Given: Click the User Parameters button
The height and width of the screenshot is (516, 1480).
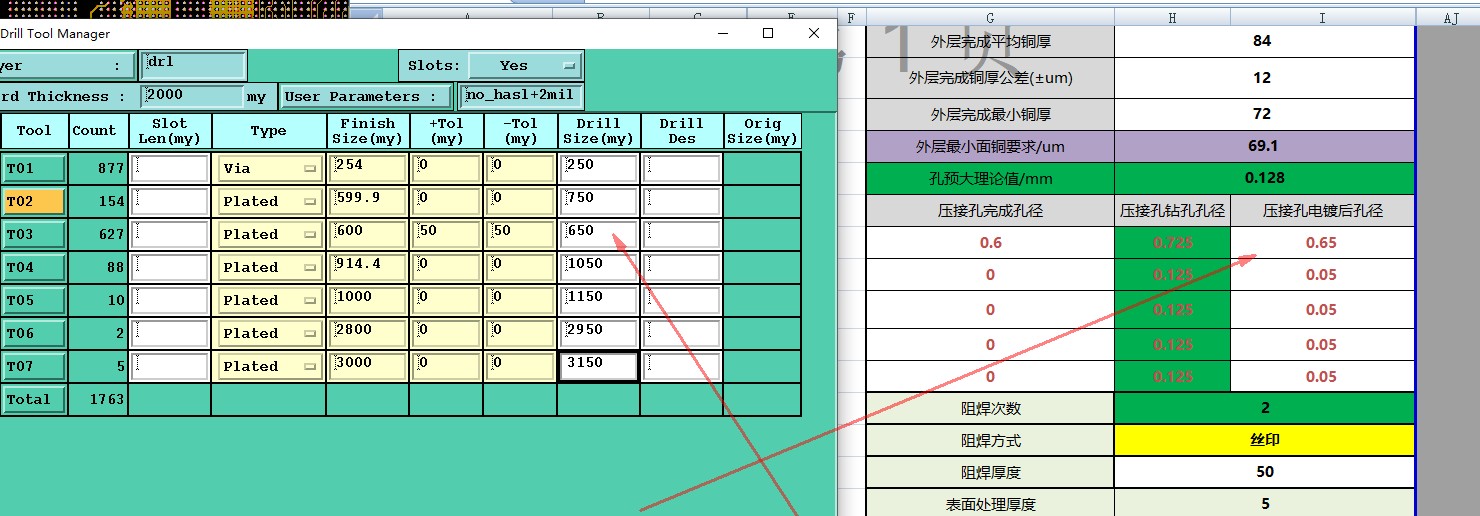Looking at the screenshot, I should (x=366, y=96).
